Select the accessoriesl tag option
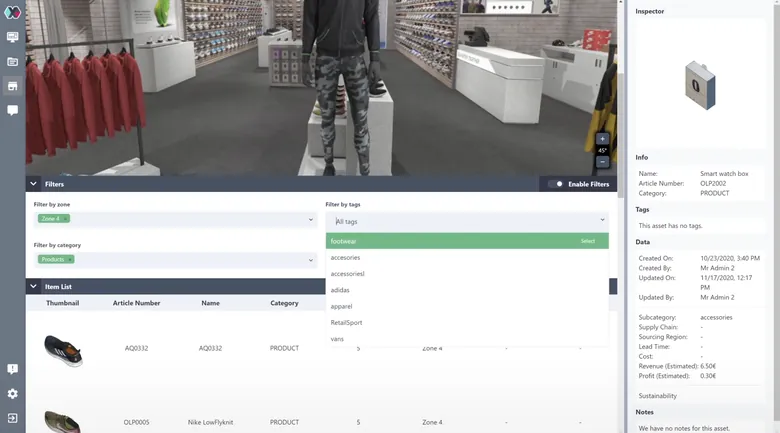 467,274
